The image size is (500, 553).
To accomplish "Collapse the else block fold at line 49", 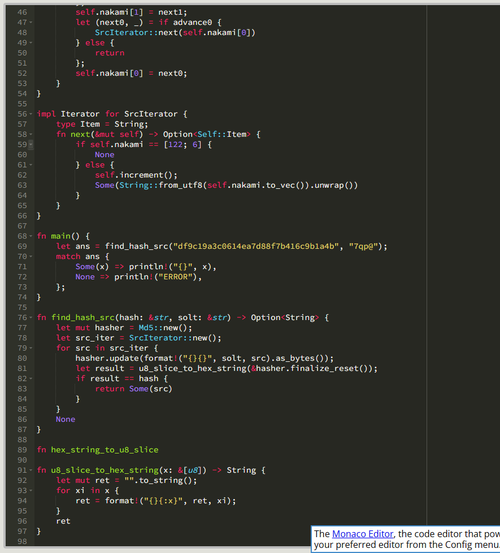I will 31,43.
